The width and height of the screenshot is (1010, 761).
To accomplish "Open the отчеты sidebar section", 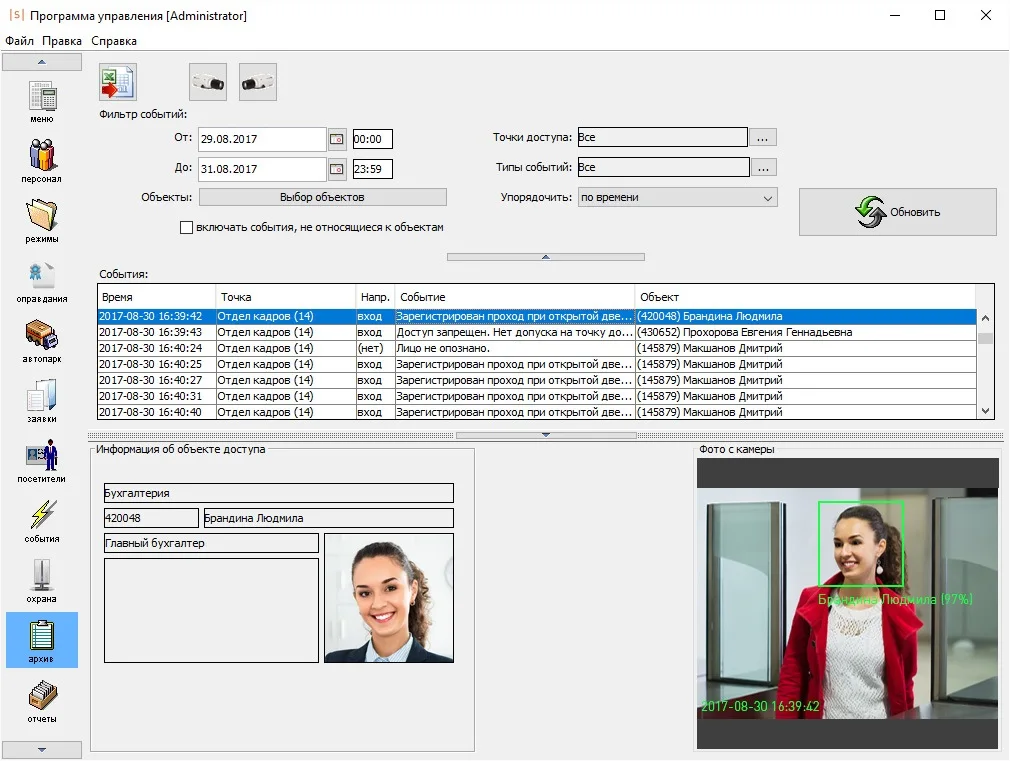I will click(x=42, y=700).
